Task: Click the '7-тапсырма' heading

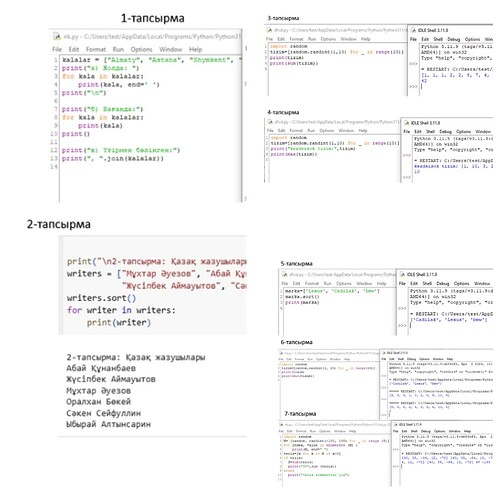Action: click(x=300, y=414)
